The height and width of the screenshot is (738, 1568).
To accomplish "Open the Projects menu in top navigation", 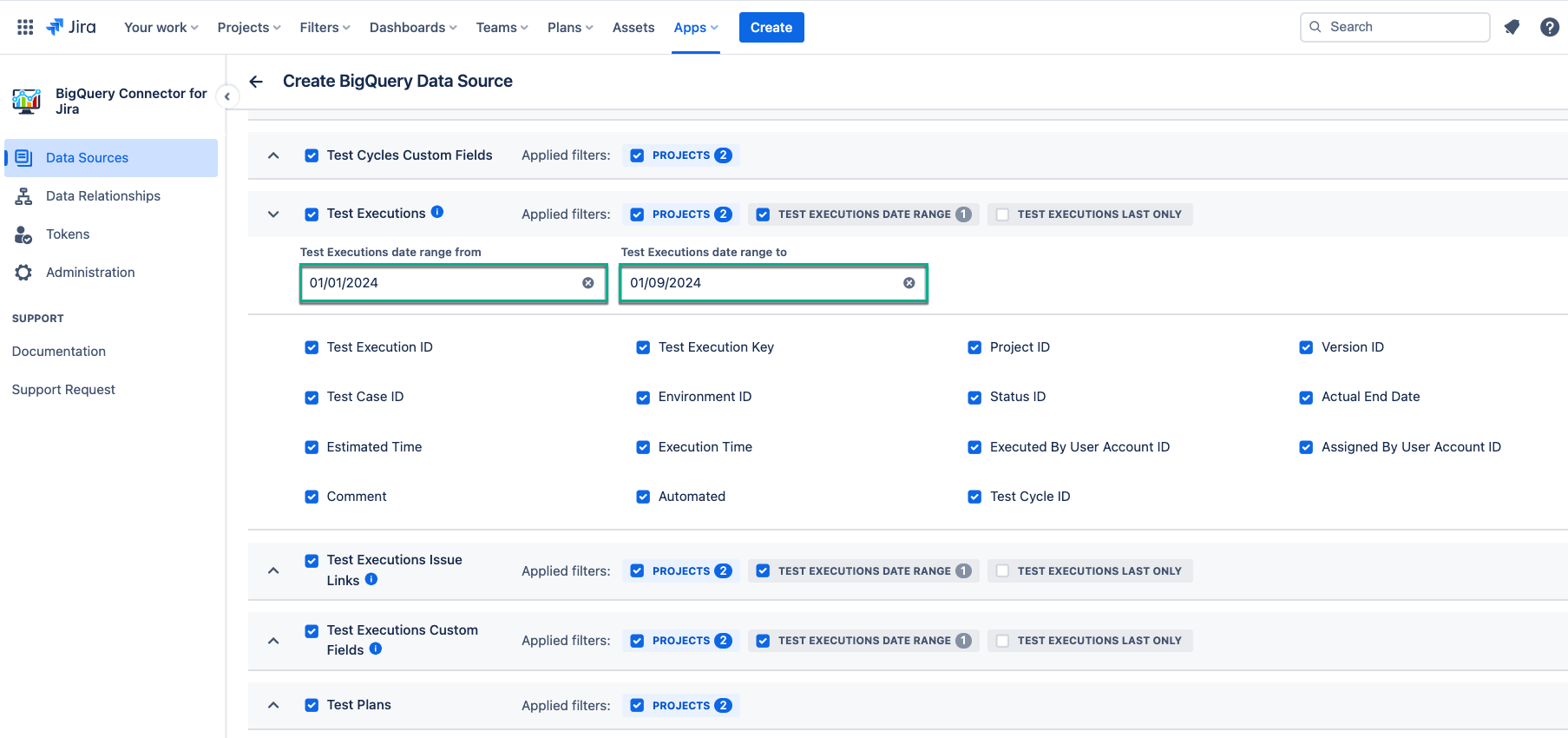I will click(x=248, y=28).
